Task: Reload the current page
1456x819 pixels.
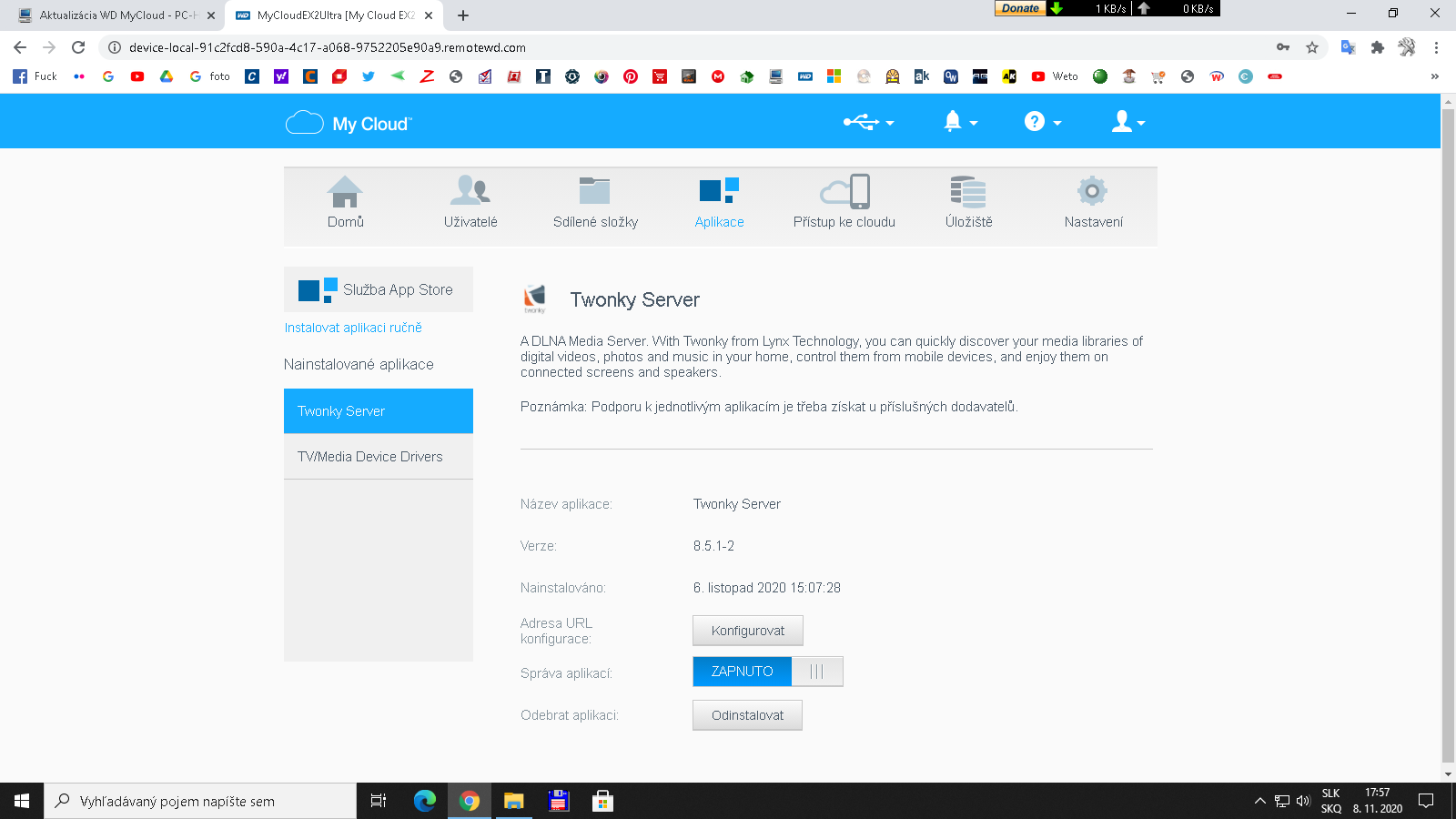Action: 78,47
